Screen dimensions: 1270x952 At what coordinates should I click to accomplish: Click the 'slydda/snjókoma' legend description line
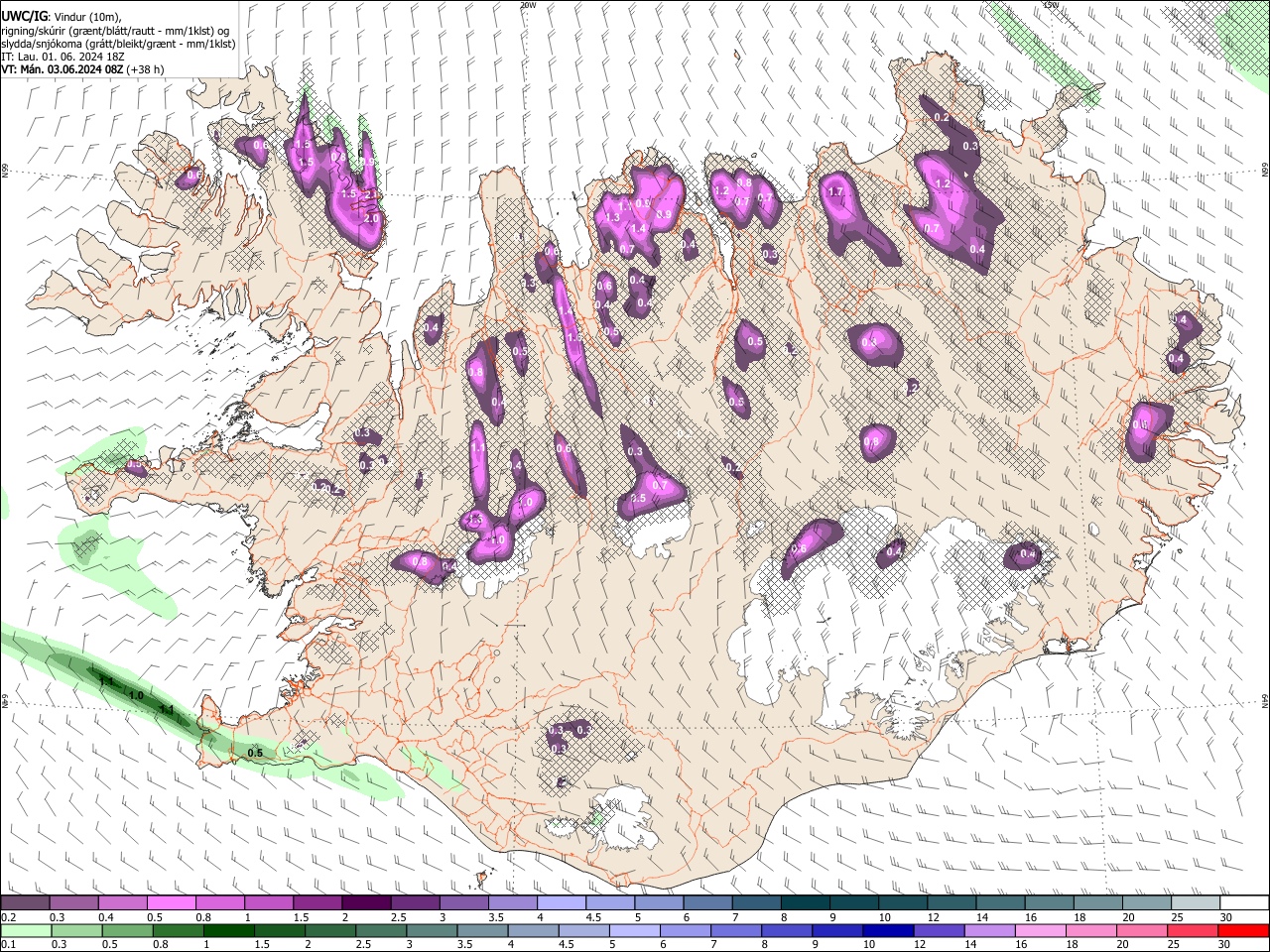coord(118,44)
